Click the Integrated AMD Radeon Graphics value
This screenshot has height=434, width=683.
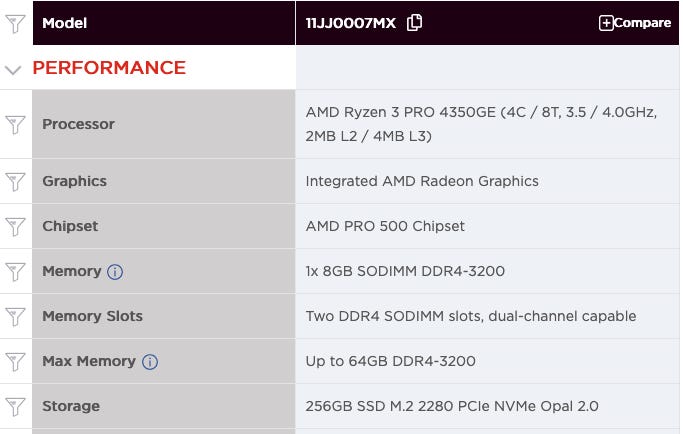(x=422, y=181)
